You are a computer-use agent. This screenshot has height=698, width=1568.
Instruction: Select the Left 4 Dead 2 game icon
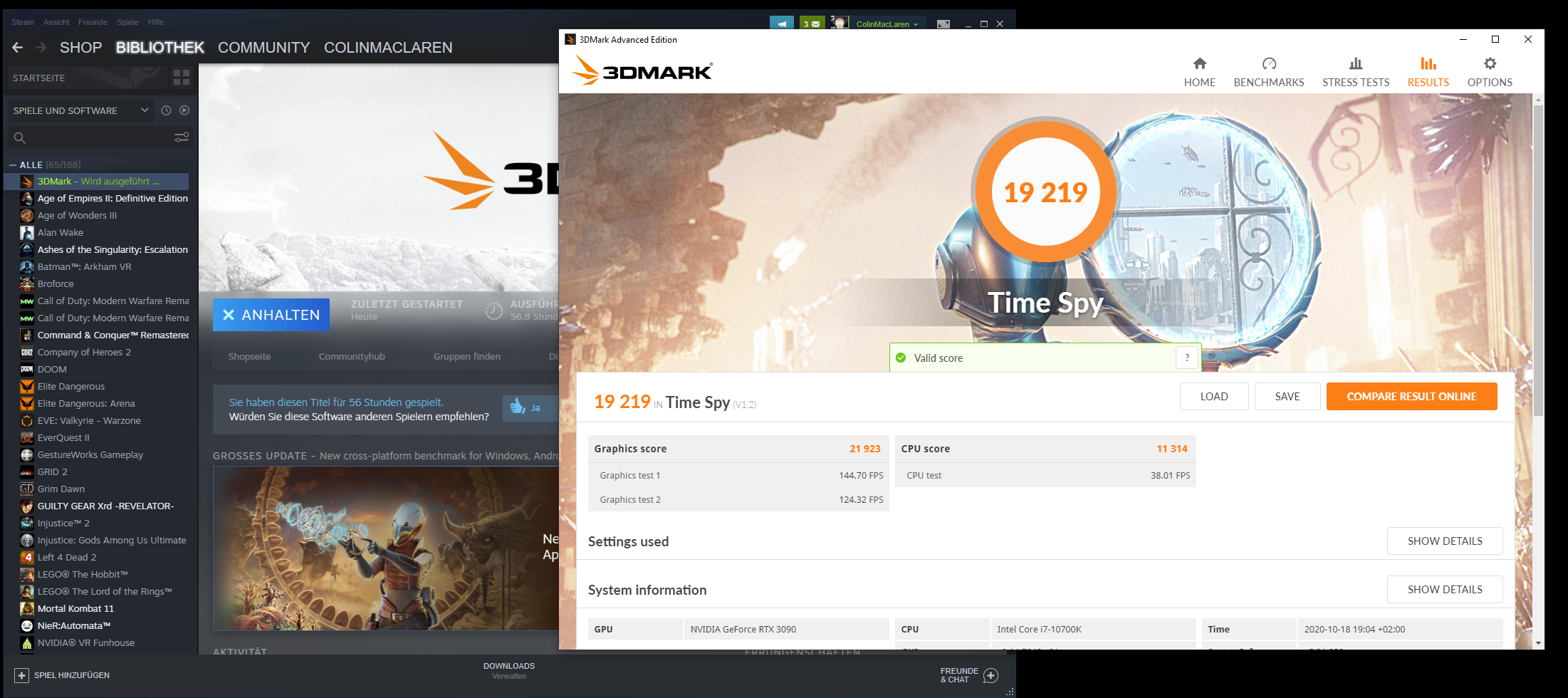[x=26, y=557]
